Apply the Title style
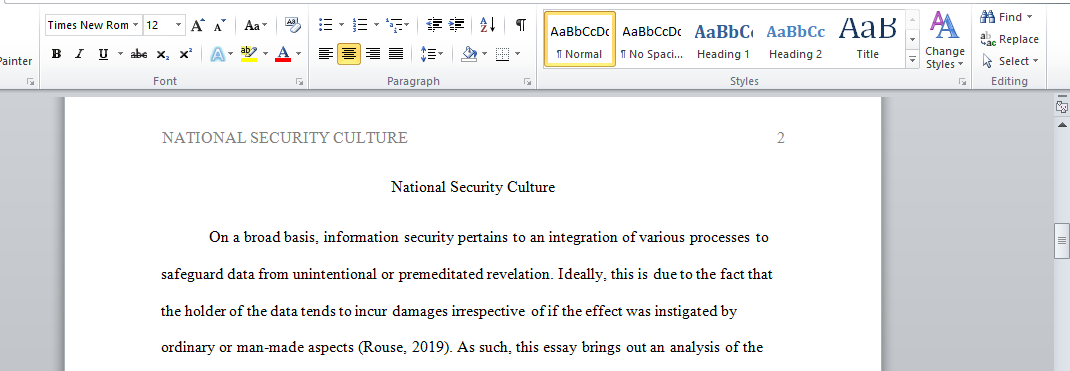 click(868, 40)
